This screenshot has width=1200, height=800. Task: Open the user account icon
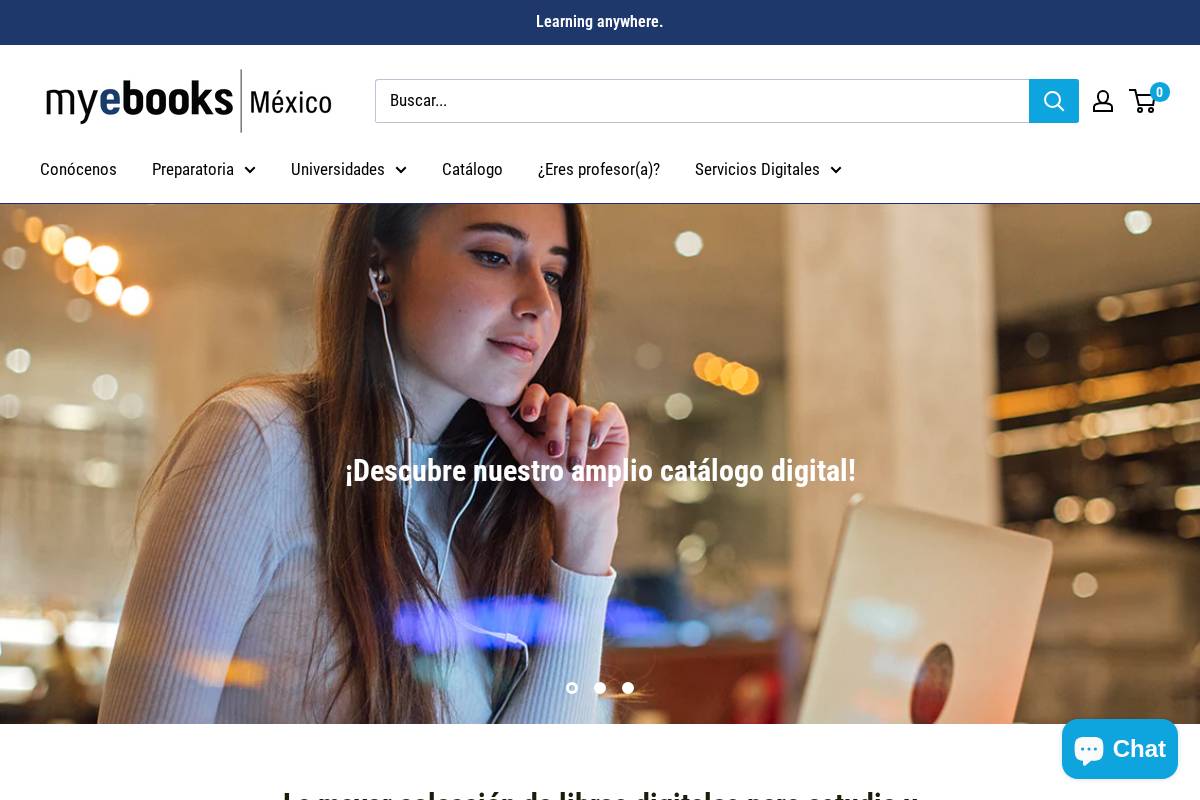(1103, 101)
